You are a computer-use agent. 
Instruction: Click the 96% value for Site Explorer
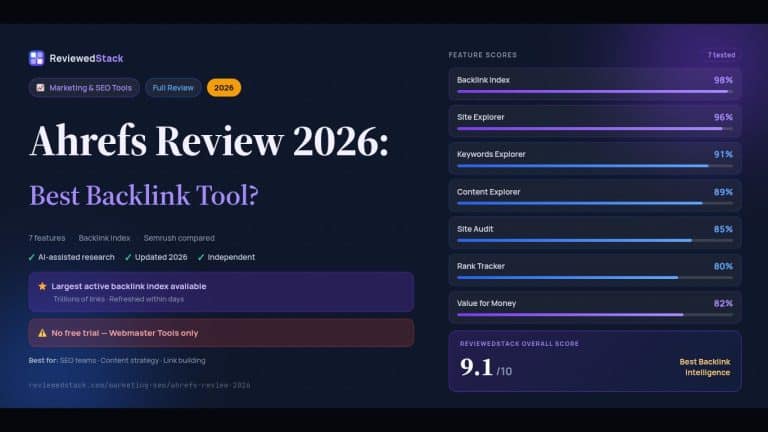[723, 118]
